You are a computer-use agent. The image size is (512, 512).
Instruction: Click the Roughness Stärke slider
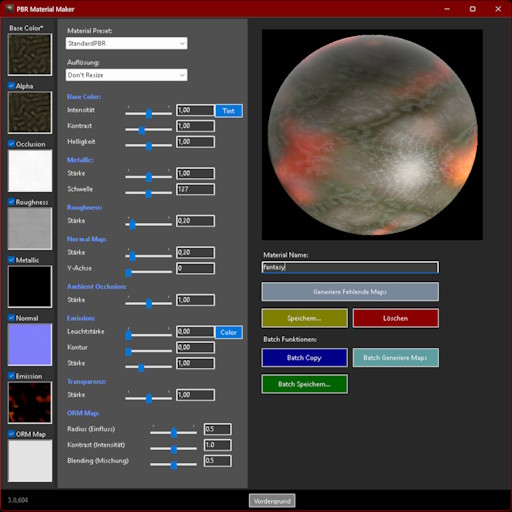[149, 223]
